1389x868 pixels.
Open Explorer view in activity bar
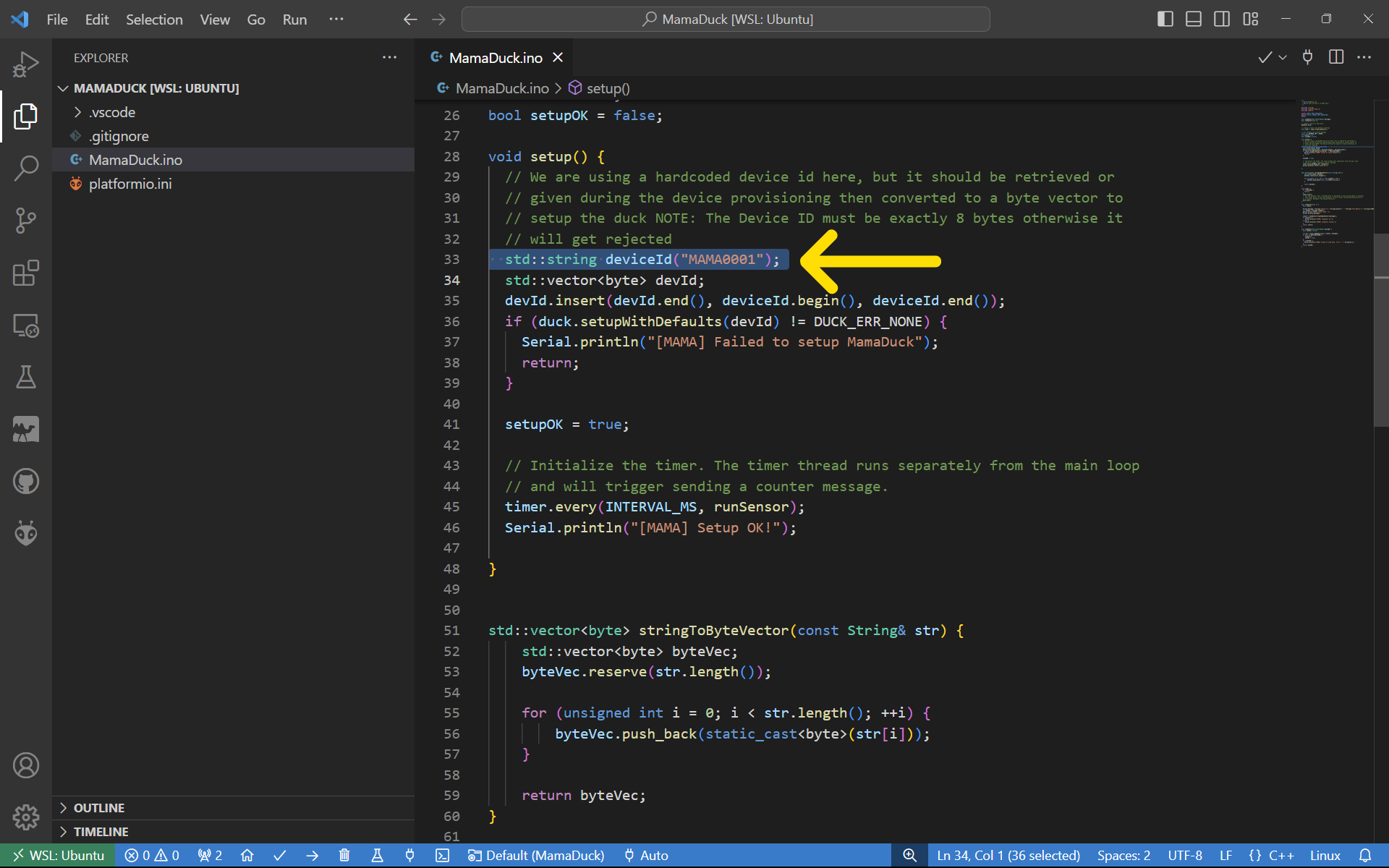[26, 116]
